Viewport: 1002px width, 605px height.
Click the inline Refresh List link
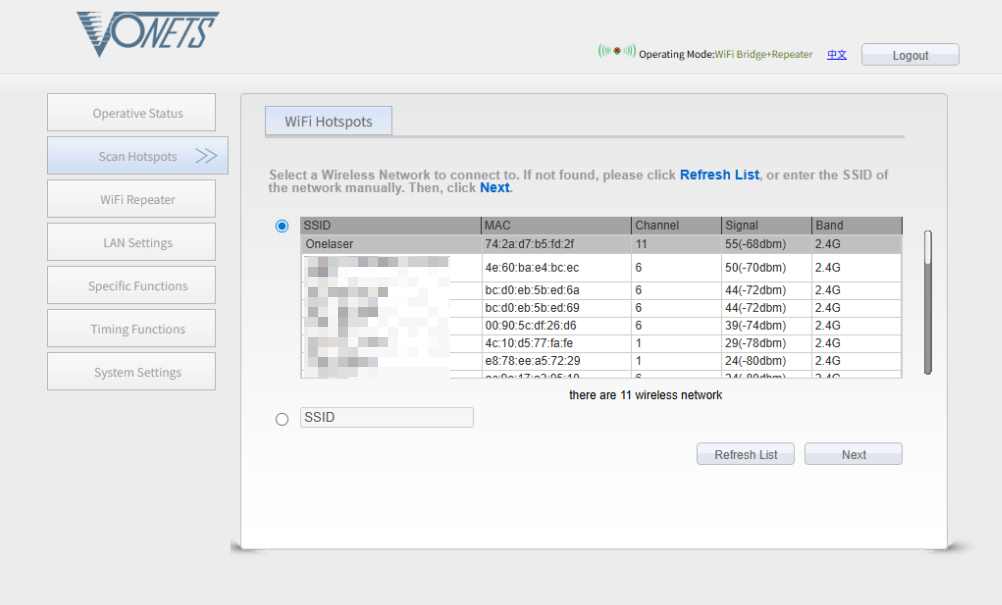coord(719,175)
